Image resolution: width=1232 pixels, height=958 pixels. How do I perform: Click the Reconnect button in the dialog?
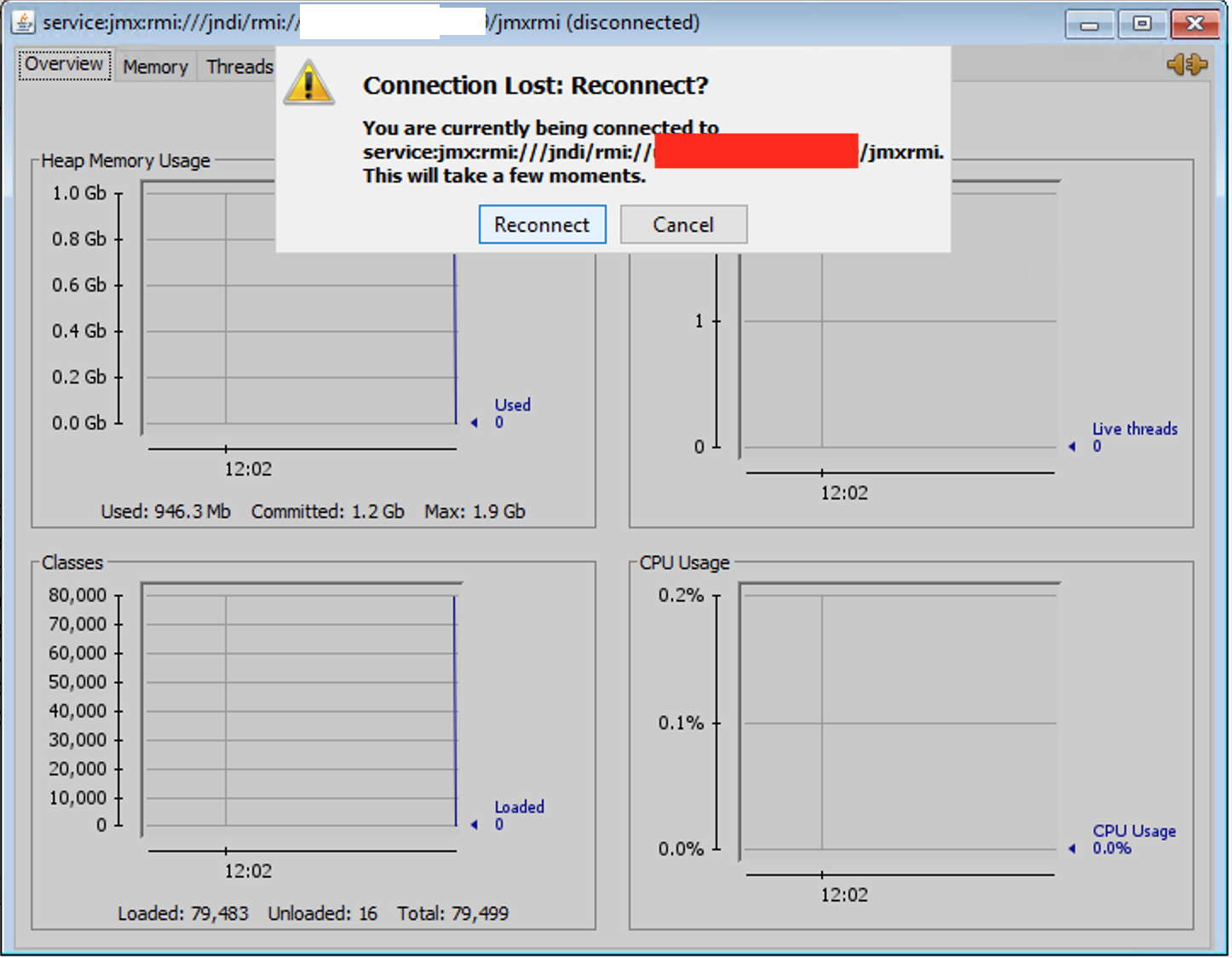(x=542, y=224)
